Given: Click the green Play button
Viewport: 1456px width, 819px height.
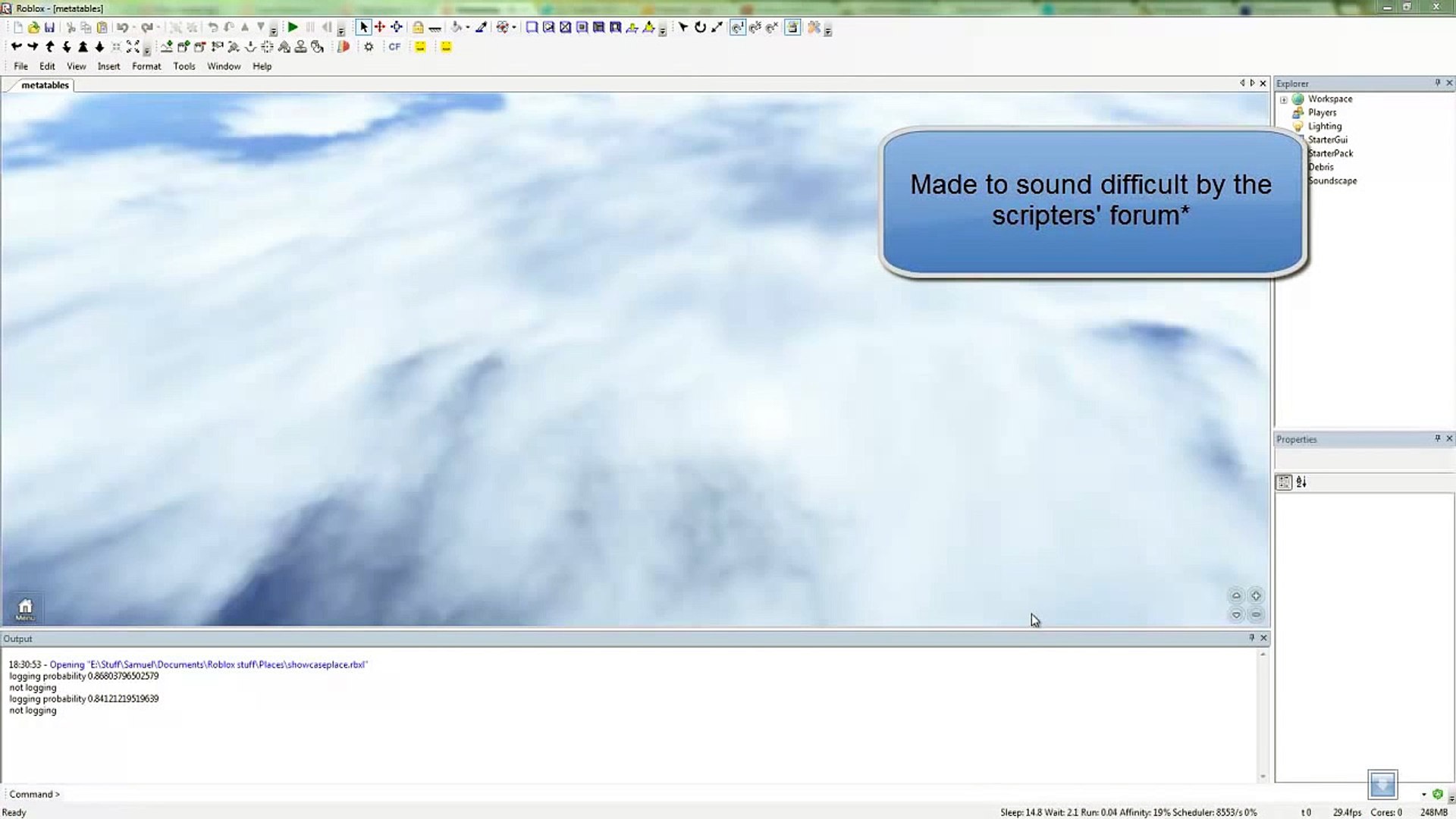Looking at the screenshot, I should point(293,27).
